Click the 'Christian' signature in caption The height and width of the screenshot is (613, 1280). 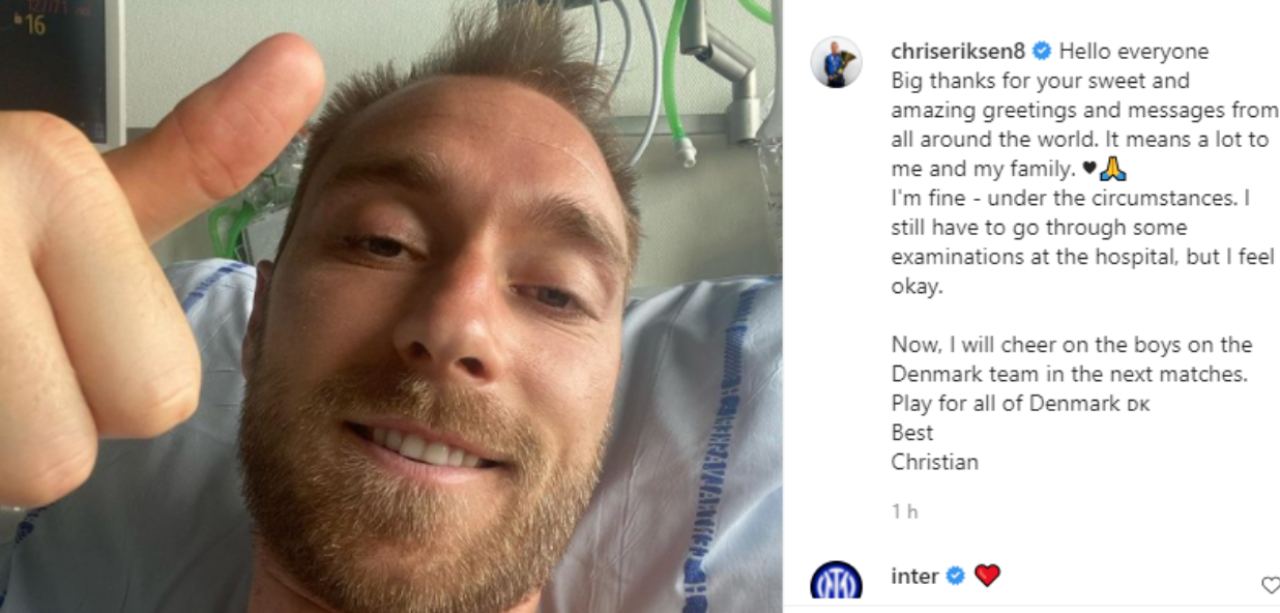(x=935, y=462)
